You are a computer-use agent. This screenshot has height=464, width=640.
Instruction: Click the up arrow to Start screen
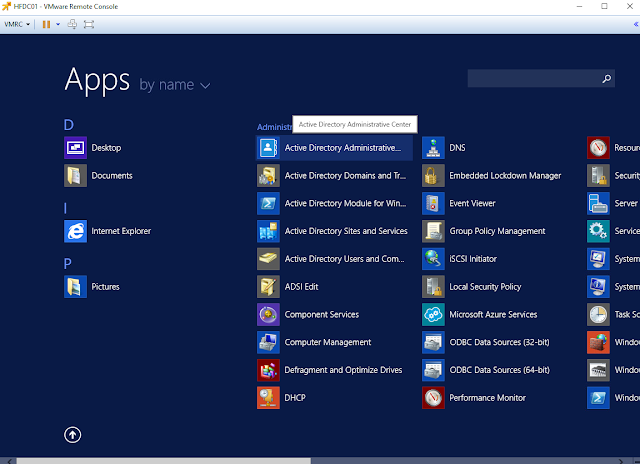tap(73, 435)
